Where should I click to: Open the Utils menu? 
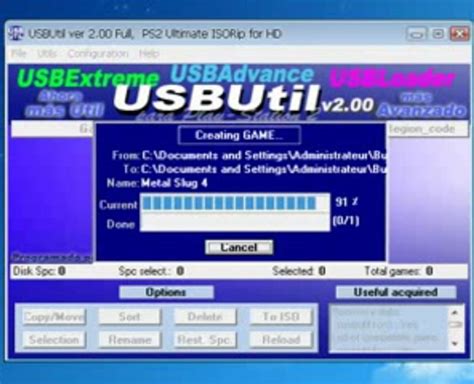(47, 53)
